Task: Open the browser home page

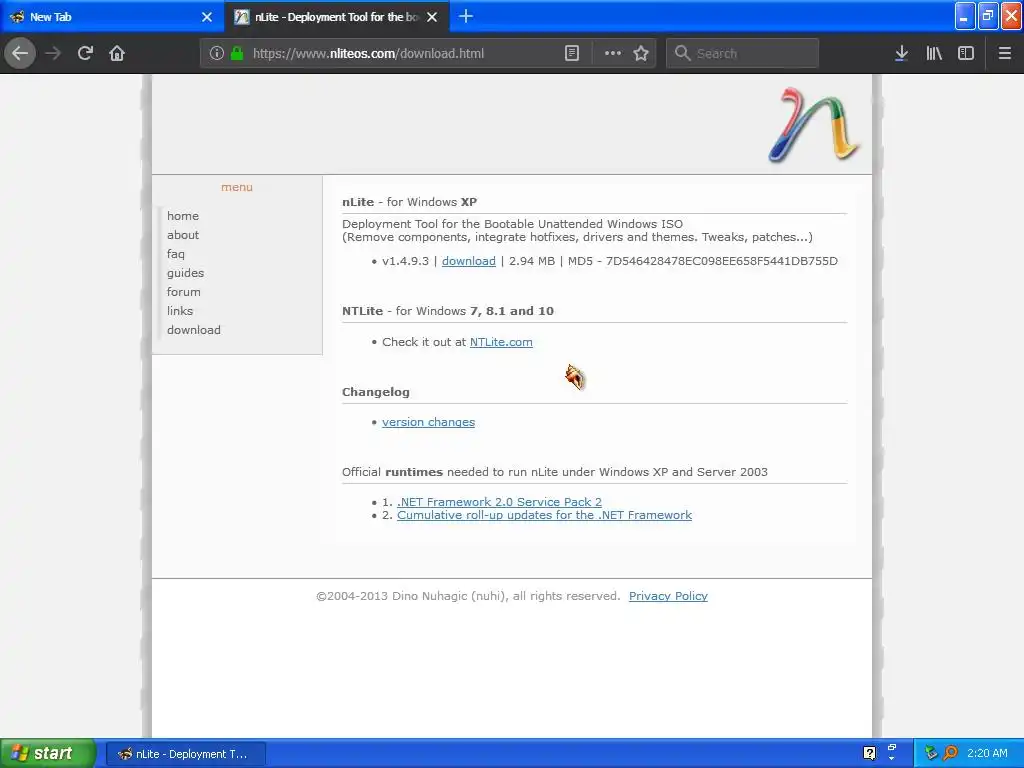Action: 117,53
